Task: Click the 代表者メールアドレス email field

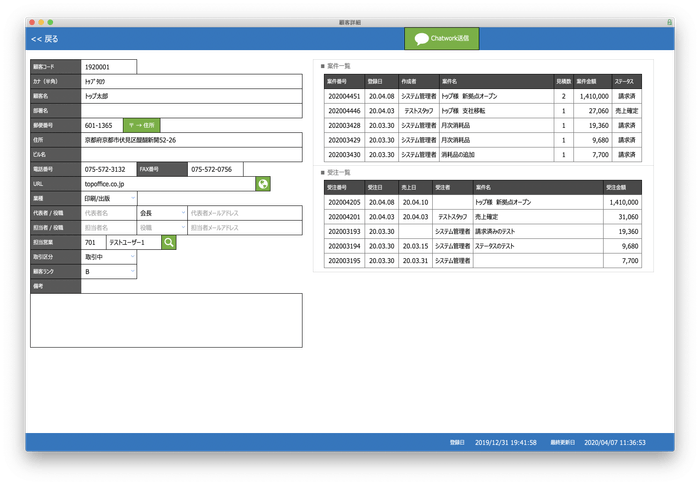Action: [244, 213]
